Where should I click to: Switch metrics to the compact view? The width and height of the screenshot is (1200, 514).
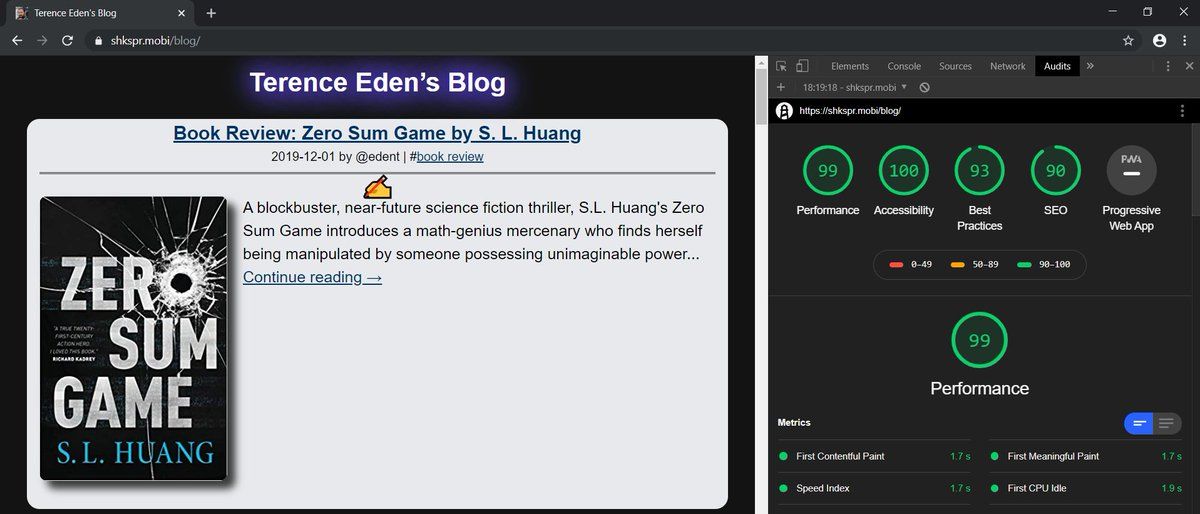pyautogui.click(x=1139, y=423)
